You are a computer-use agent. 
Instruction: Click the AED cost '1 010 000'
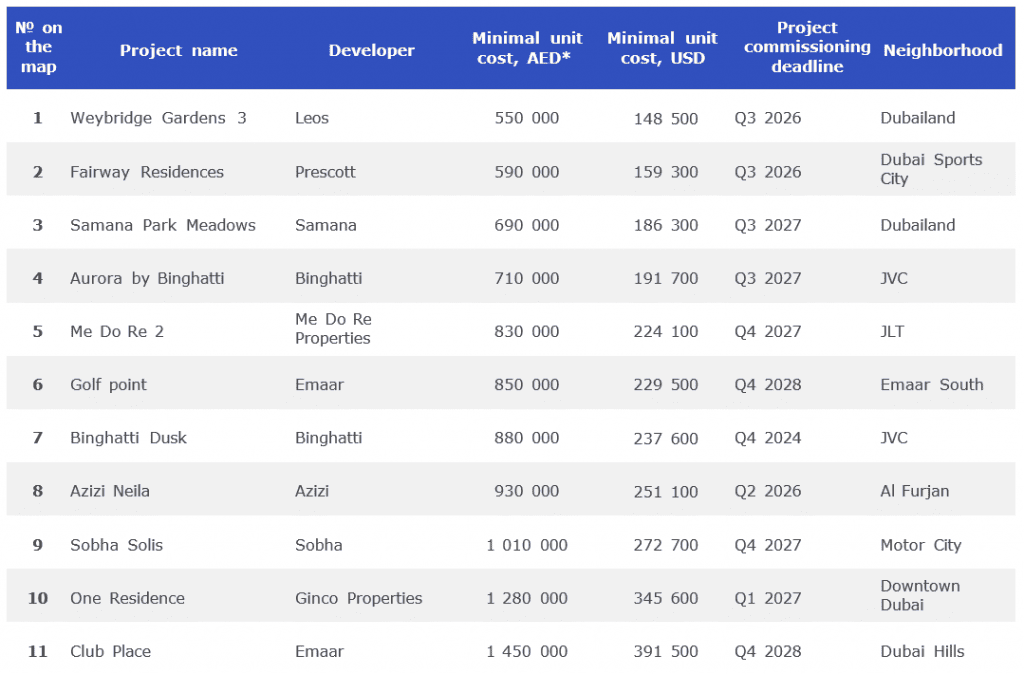pos(526,545)
